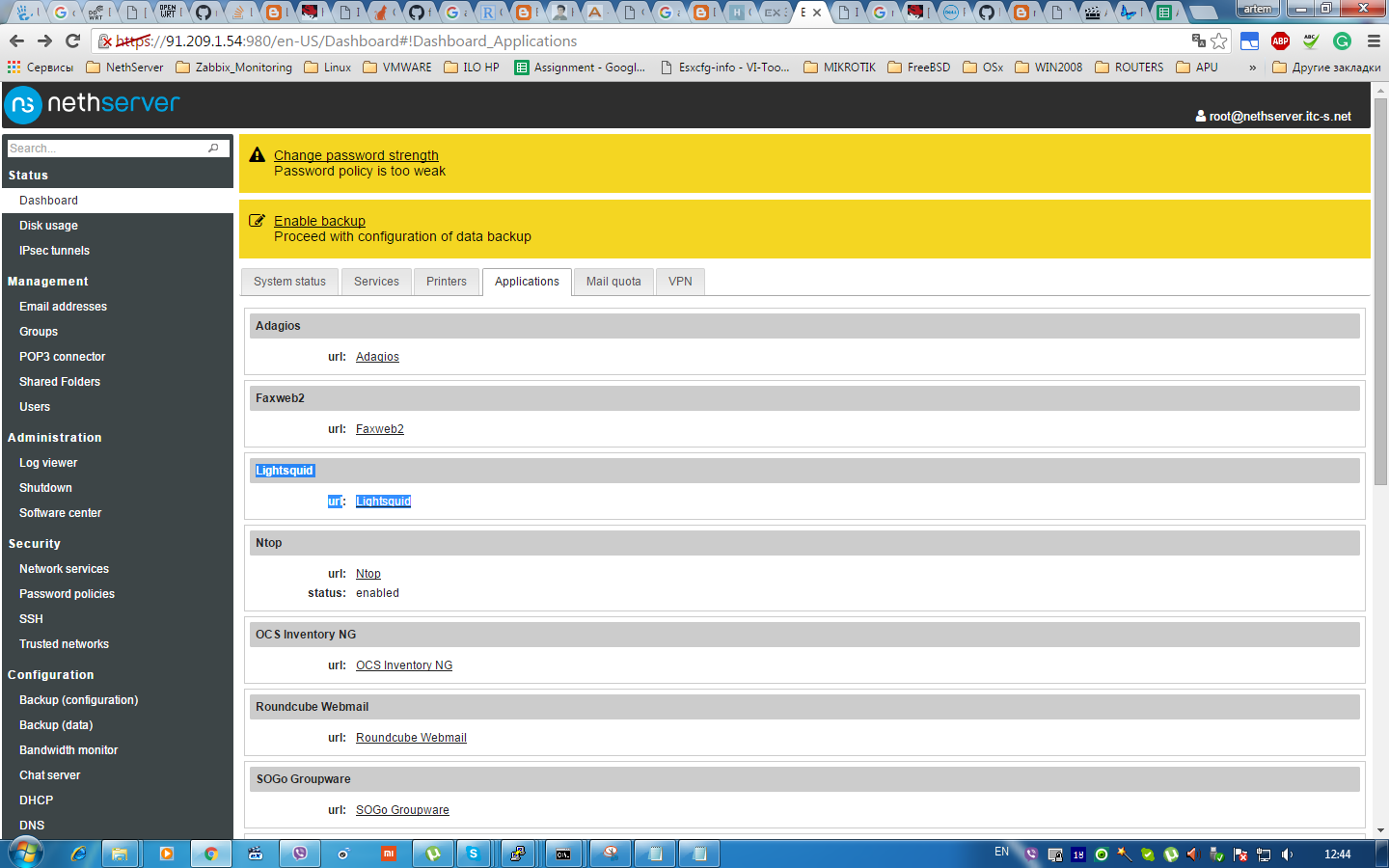This screenshot has height=868, width=1389.
Task: Open Skype from the taskbar
Action: tap(473, 854)
